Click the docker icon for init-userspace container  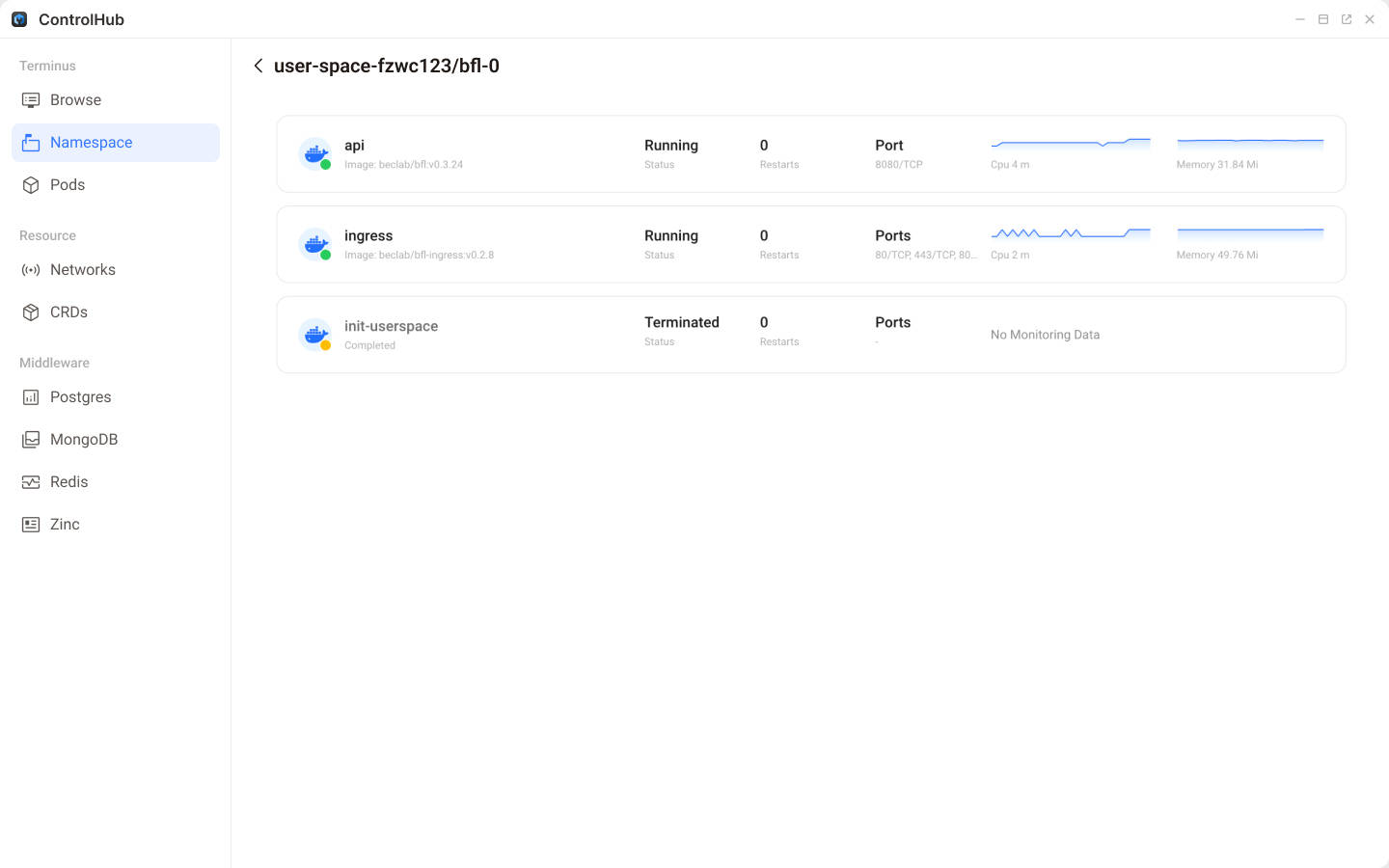click(x=314, y=335)
